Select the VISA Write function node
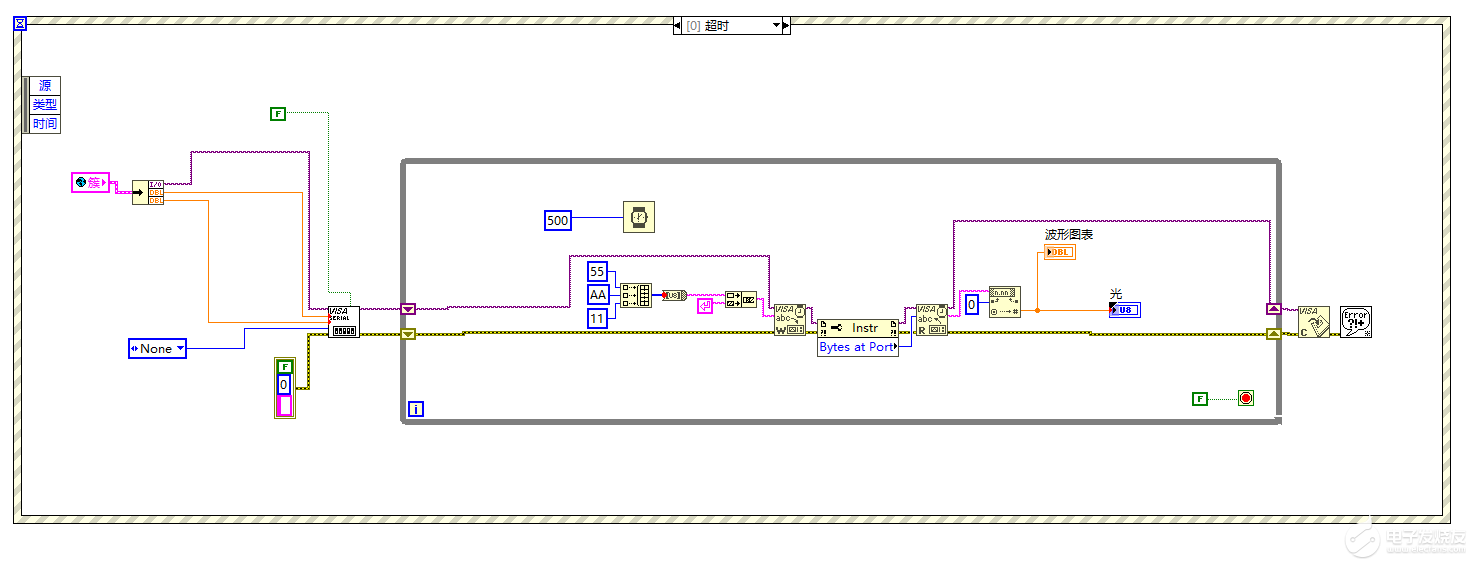Viewport: 1472px width, 564px height. tap(789, 320)
